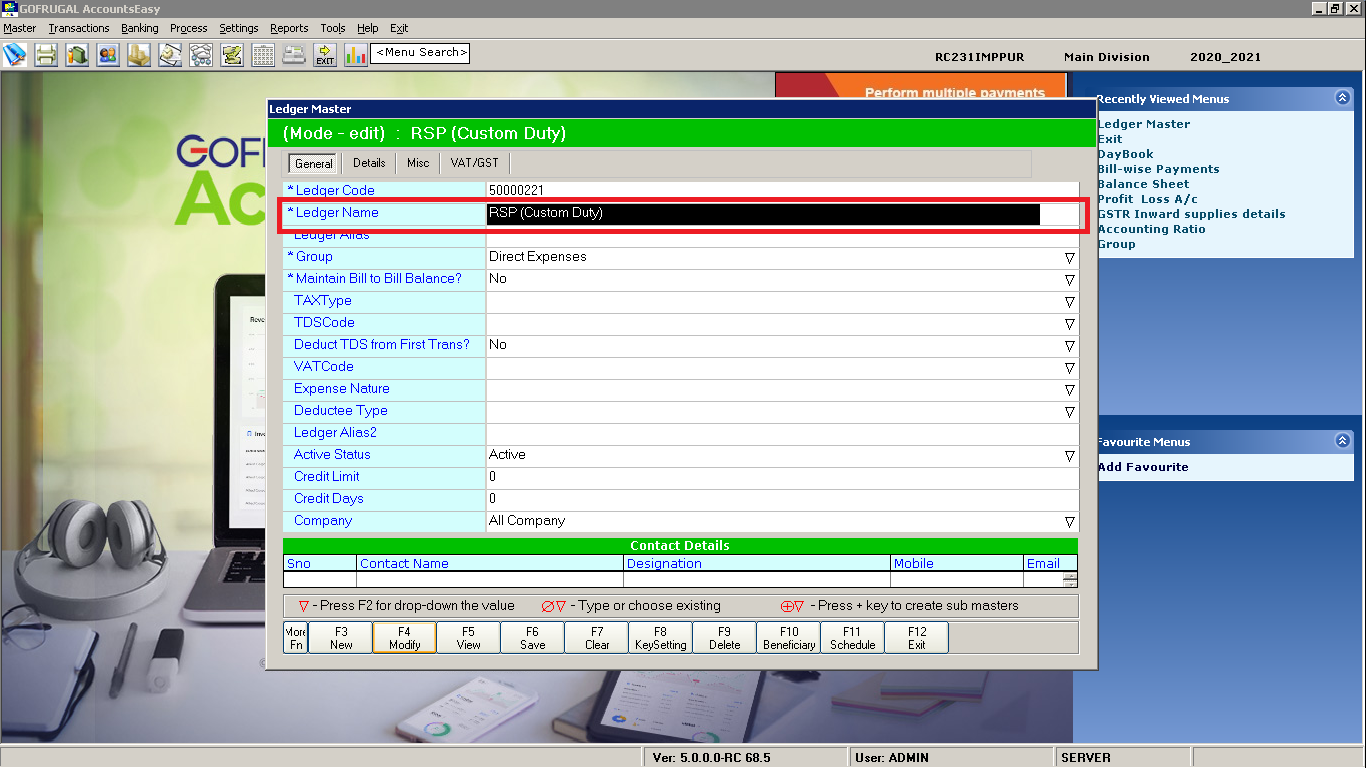This screenshot has height=768, width=1366.
Task: Click the F9 Delete button
Action: (x=725, y=638)
